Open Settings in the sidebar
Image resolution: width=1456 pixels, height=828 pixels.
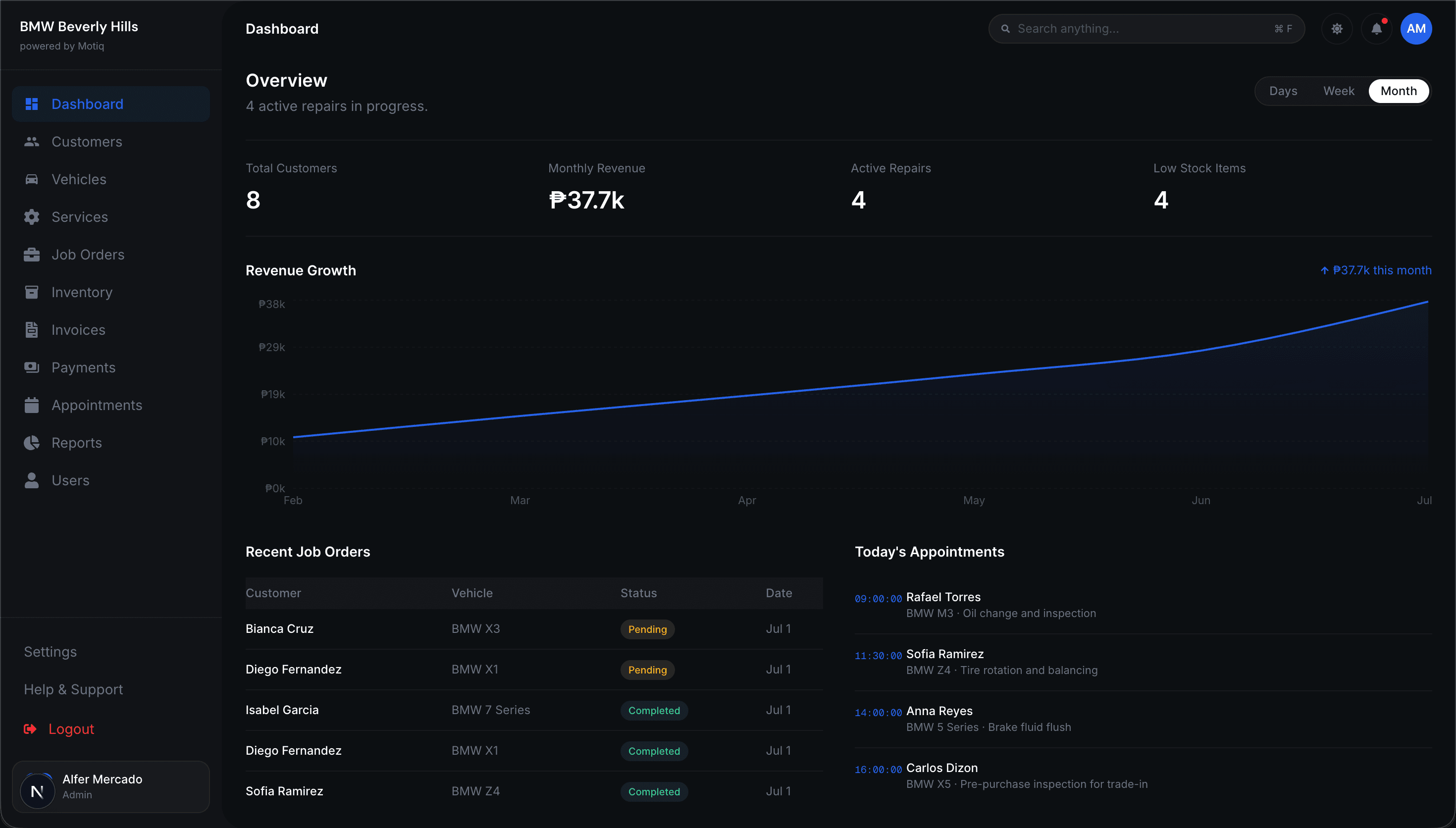(50, 652)
